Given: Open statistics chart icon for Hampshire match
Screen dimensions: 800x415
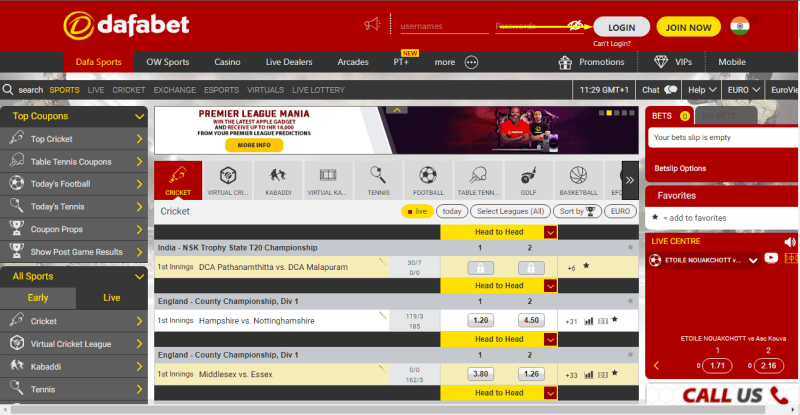Looking at the screenshot, I should click(589, 321).
